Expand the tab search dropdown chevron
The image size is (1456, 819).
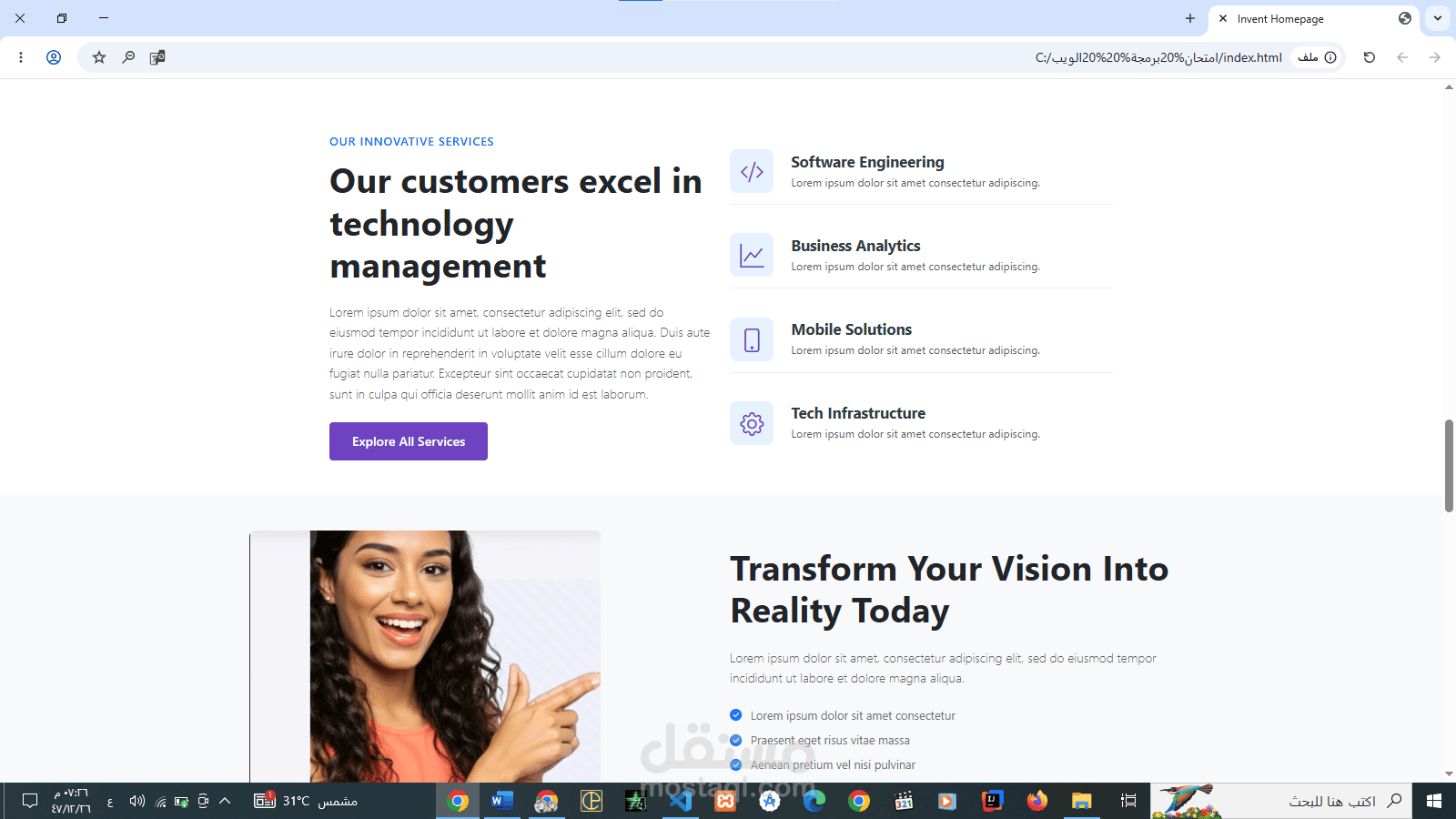click(1438, 18)
